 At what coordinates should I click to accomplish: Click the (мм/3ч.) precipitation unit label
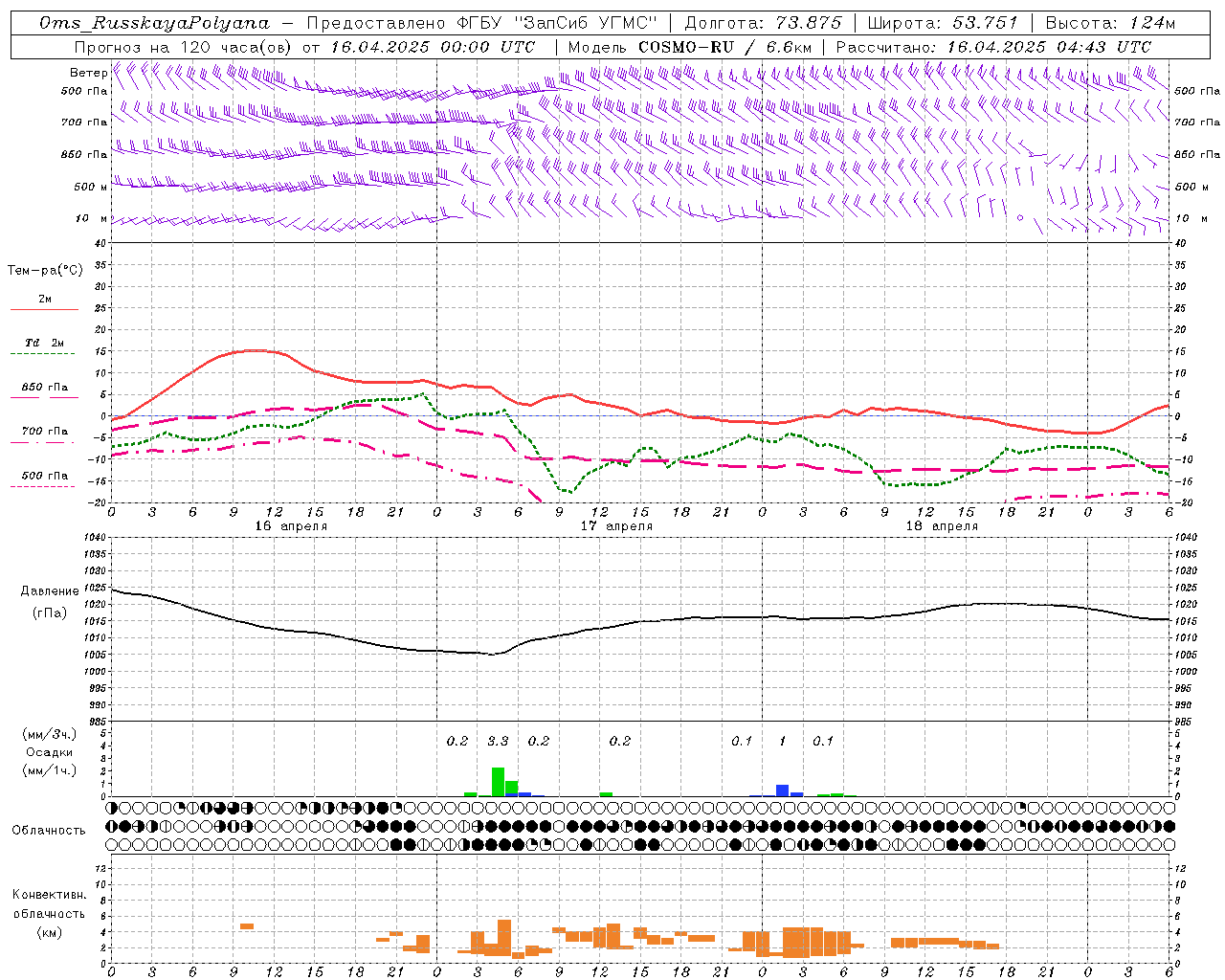coord(50,734)
